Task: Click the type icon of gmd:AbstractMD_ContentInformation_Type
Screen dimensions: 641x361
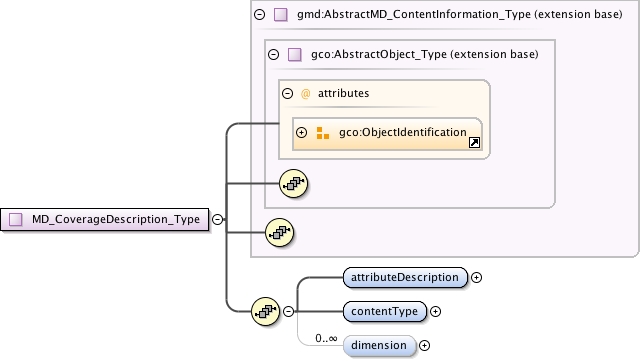Action: point(280,15)
